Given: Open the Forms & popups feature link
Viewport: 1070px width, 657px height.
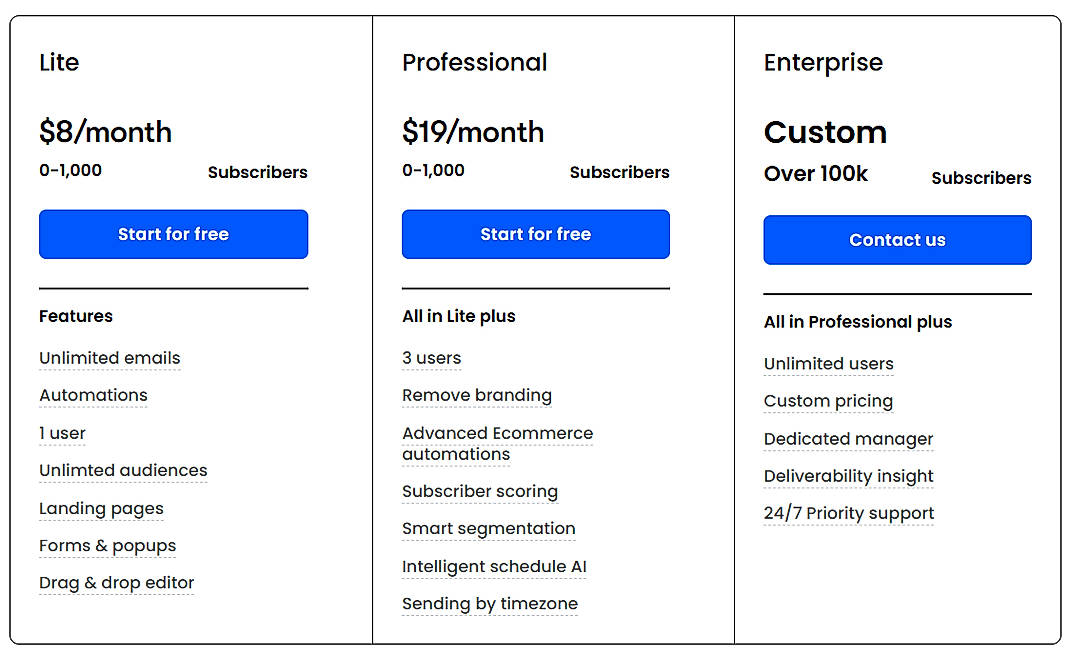Looking at the screenshot, I should (107, 546).
